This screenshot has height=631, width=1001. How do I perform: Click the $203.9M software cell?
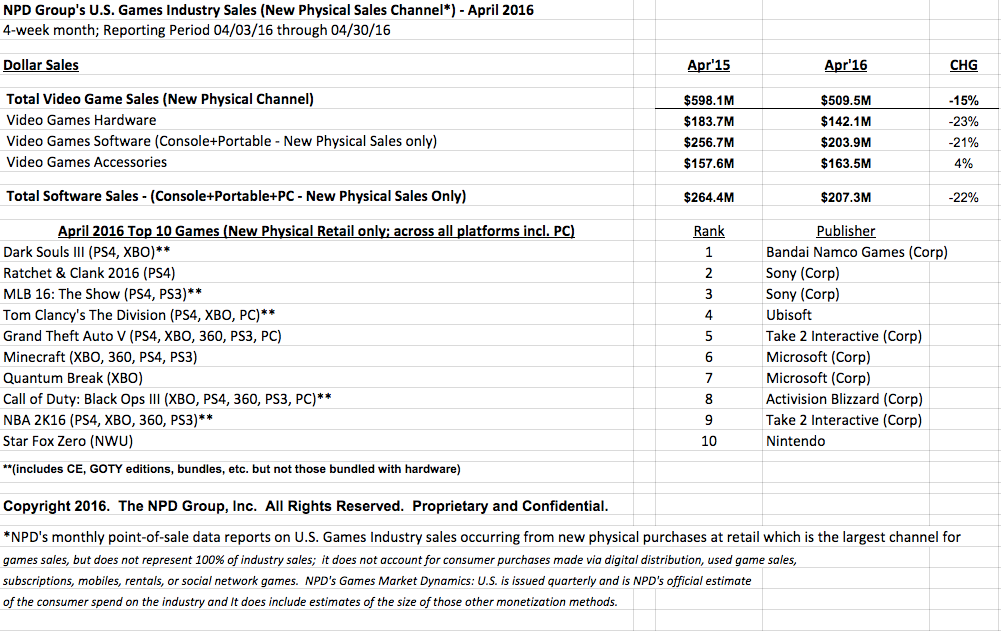click(846, 142)
